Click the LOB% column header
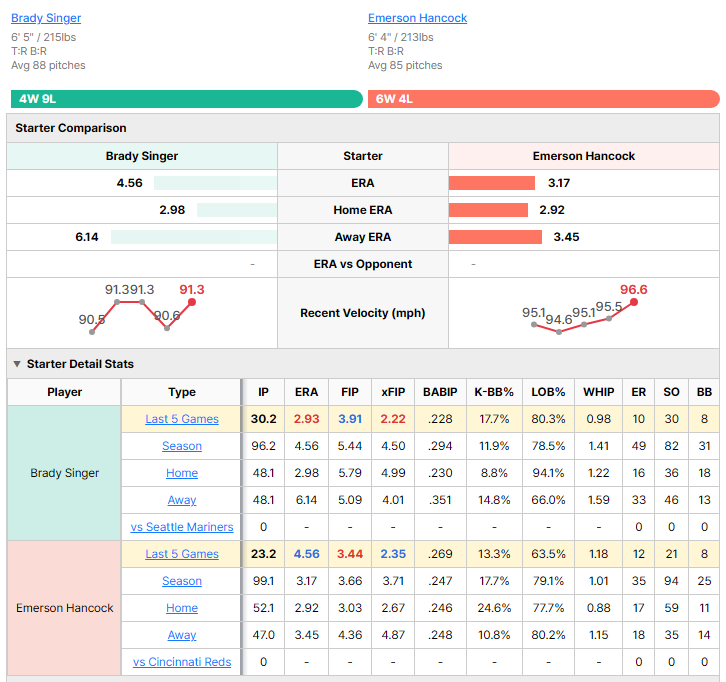The height and width of the screenshot is (682, 726). click(548, 392)
